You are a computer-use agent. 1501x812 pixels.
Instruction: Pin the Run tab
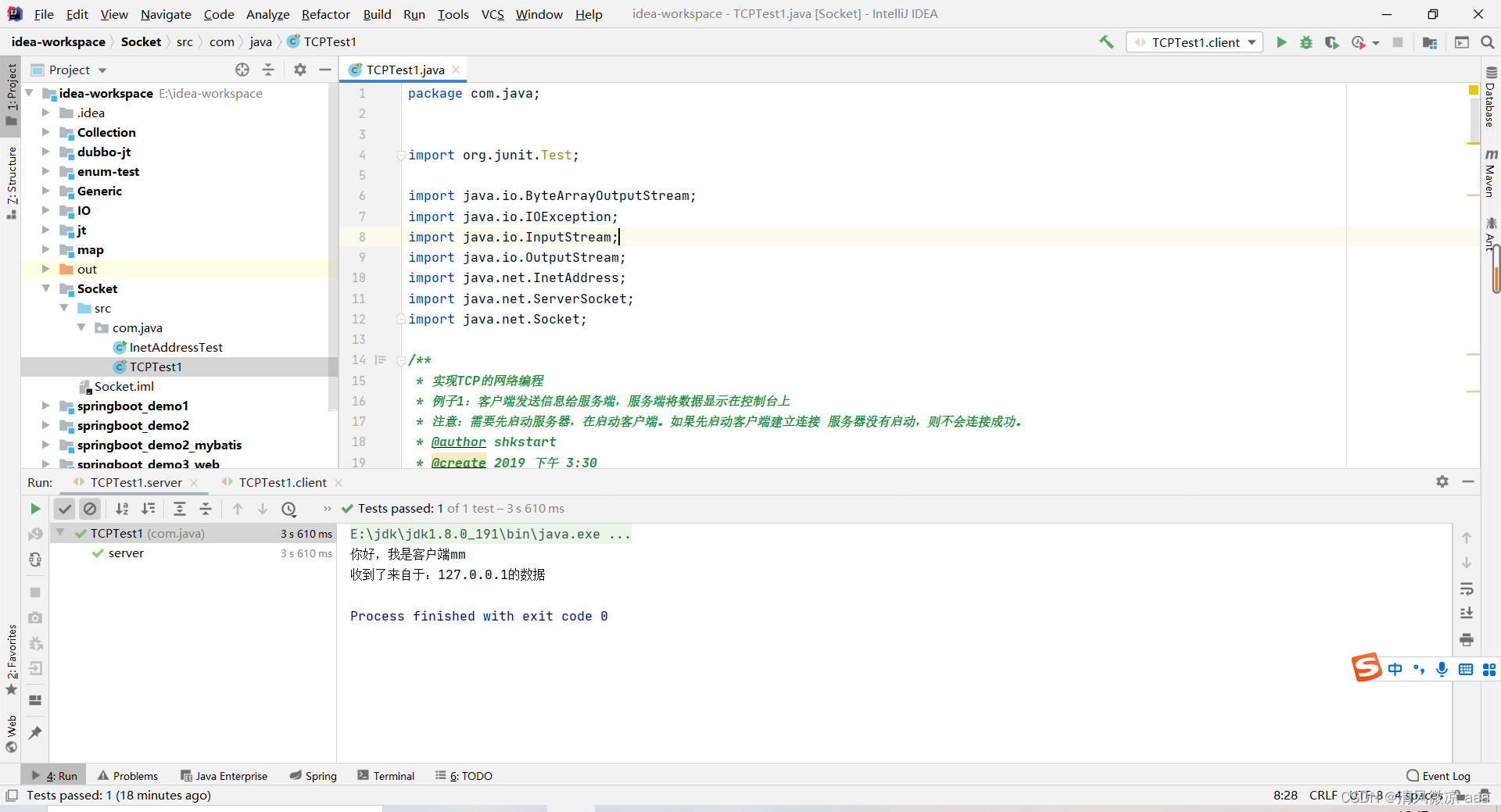pyautogui.click(x=35, y=732)
